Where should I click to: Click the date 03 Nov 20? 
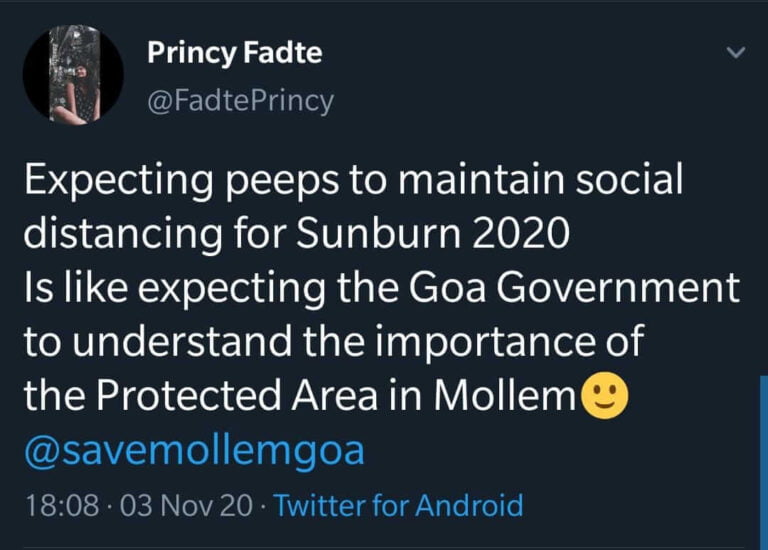[x=186, y=505]
